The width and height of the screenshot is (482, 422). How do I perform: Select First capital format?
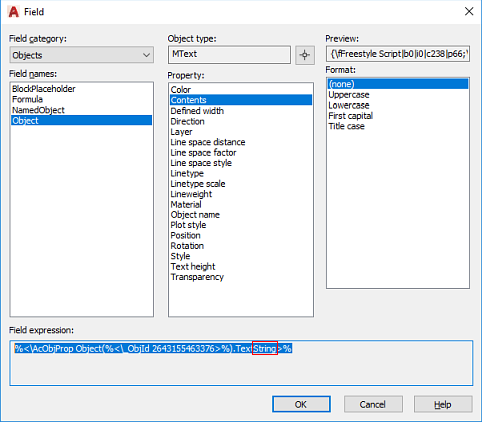(x=350, y=116)
